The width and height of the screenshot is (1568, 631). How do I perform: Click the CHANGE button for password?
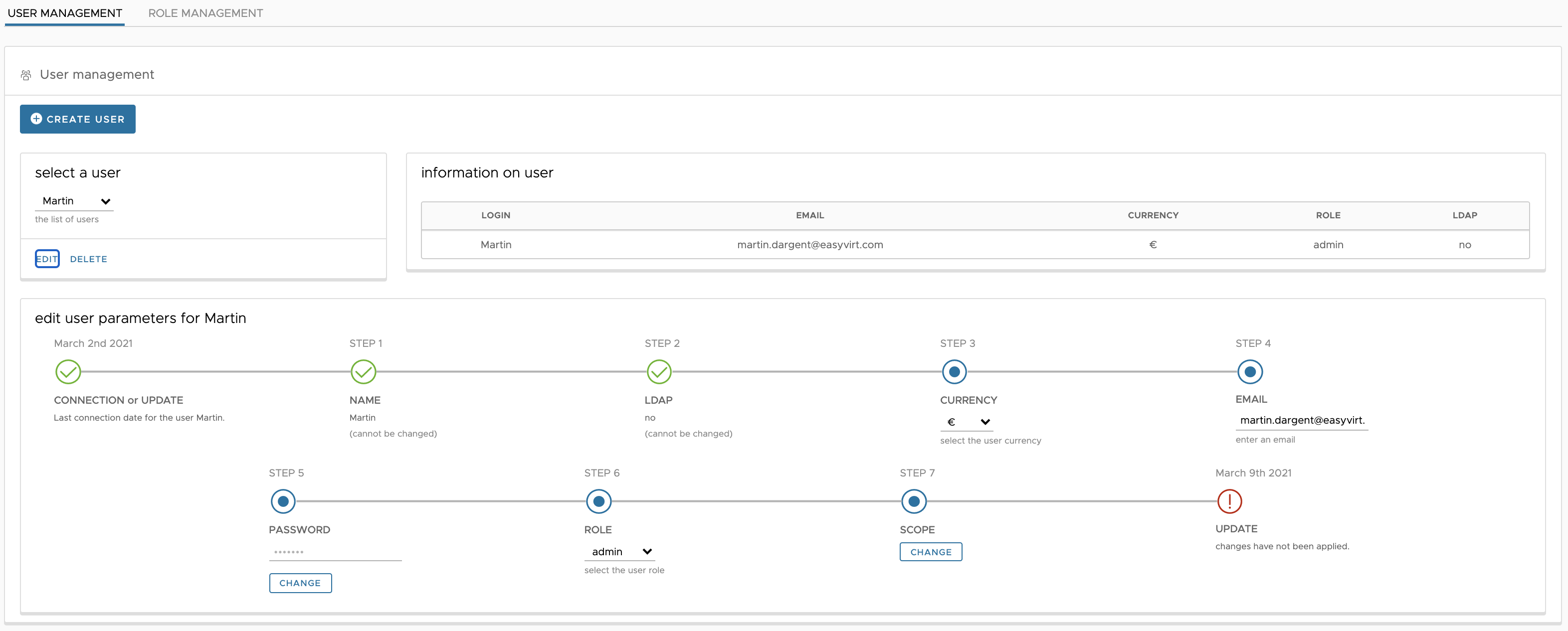pyautogui.click(x=299, y=582)
